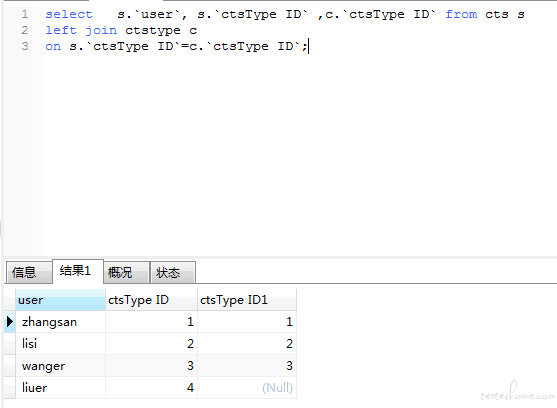Viewport: 557px width, 408px height.
Task: Click the from keyword in line 1
Action: click(x=461, y=15)
